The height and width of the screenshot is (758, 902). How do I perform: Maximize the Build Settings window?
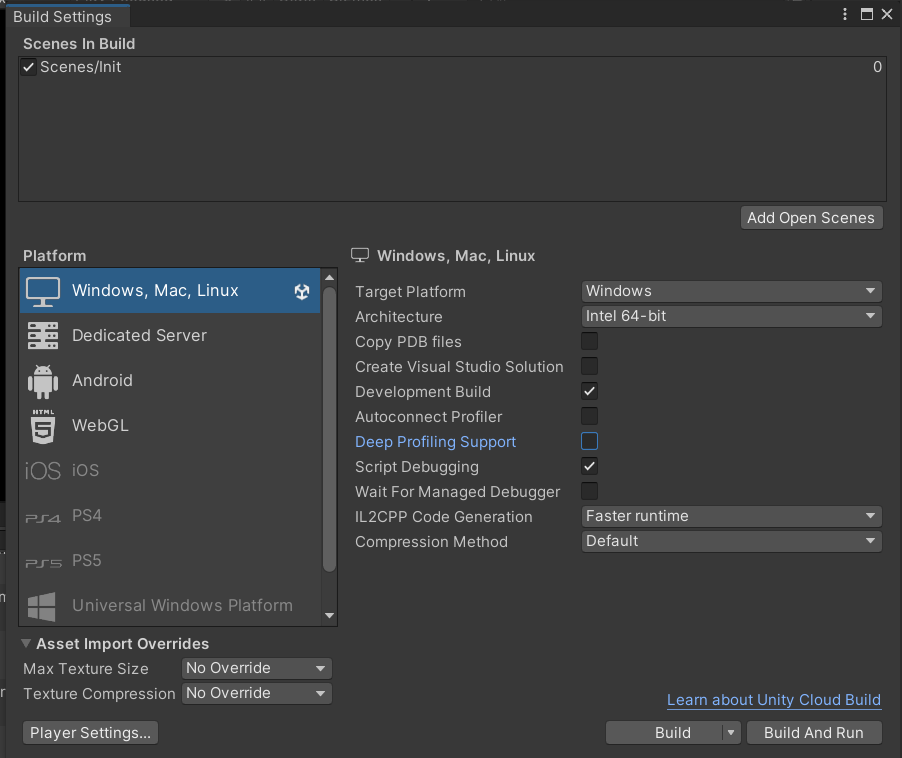tap(866, 14)
